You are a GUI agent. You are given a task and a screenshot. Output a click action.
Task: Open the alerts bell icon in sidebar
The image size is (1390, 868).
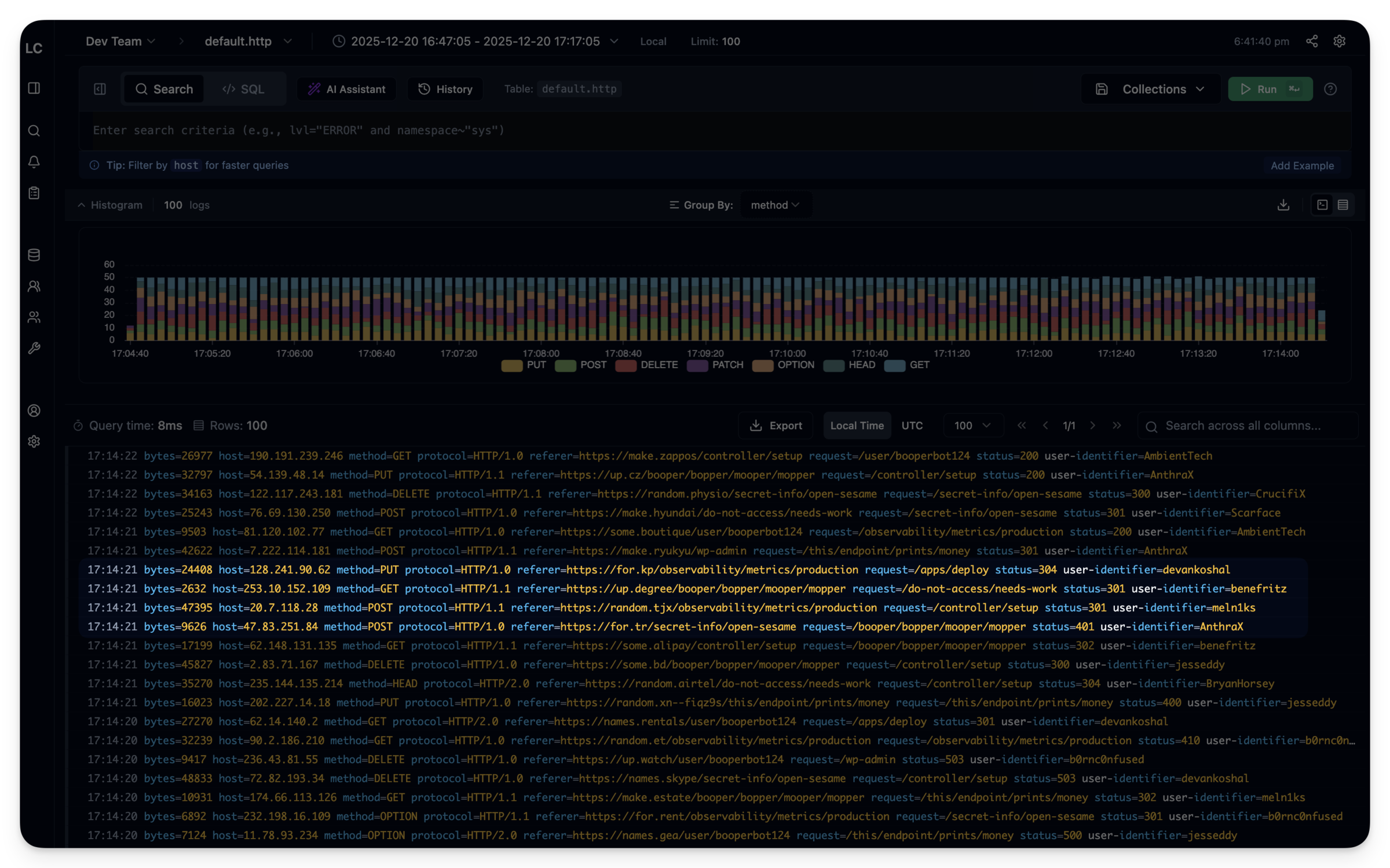[34, 162]
